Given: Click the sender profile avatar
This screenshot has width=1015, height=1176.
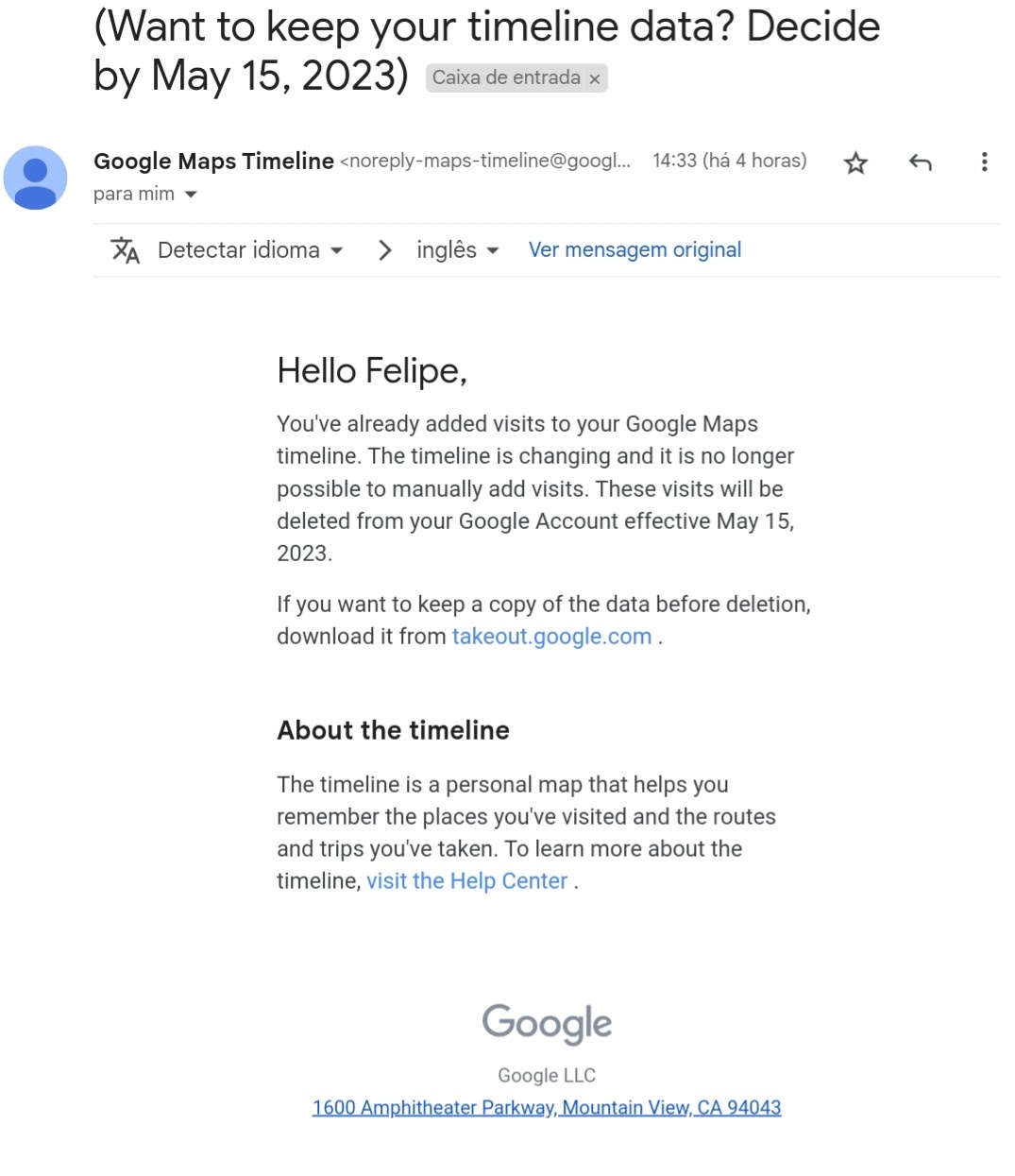Looking at the screenshot, I should pos(36,178).
